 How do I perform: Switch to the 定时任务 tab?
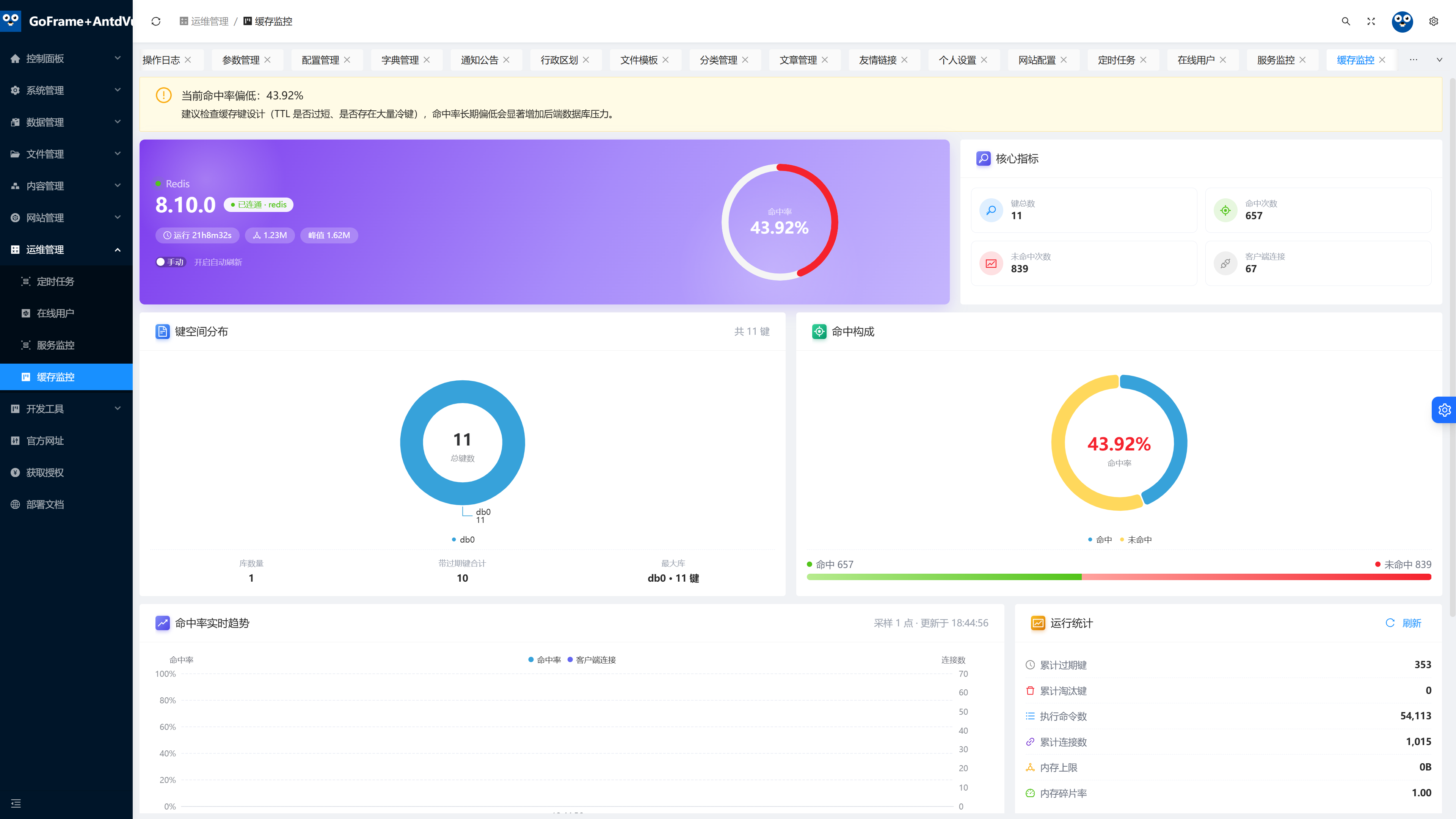[x=1116, y=60]
